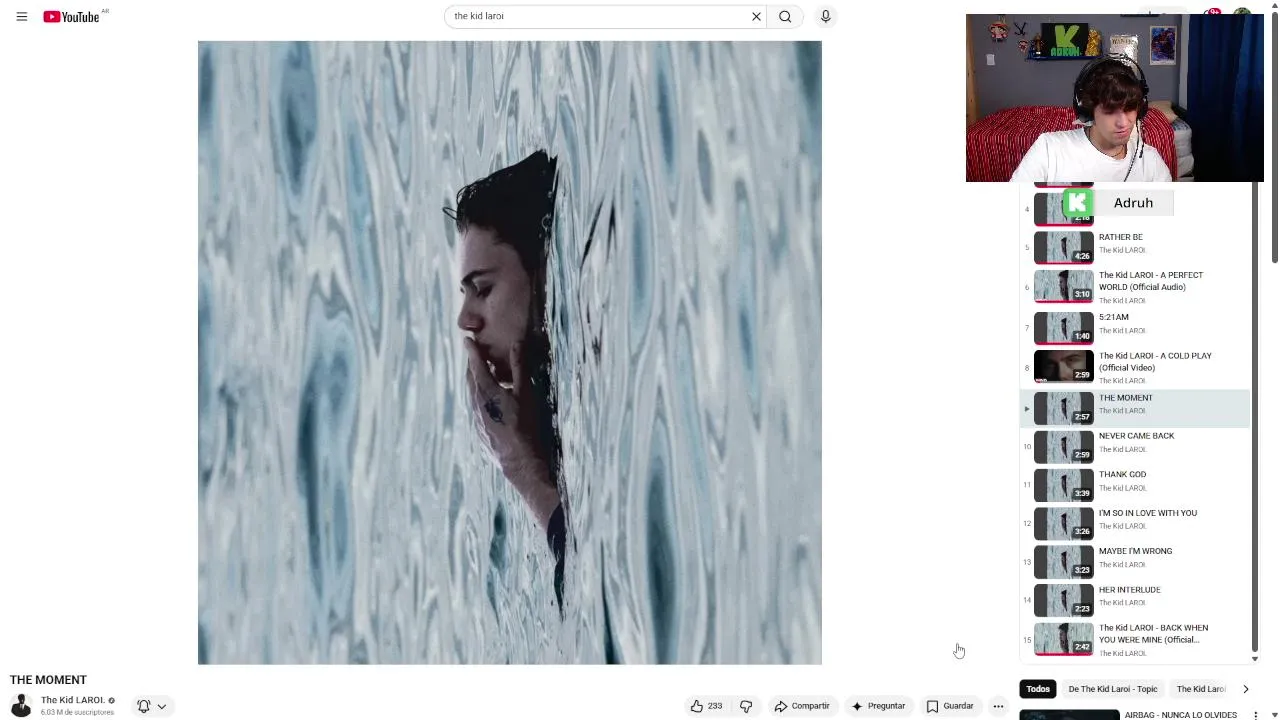Screen dimensions: 1280x720
Task: Open the hamburger guide menu
Action: pyautogui.click(x=21, y=16)
